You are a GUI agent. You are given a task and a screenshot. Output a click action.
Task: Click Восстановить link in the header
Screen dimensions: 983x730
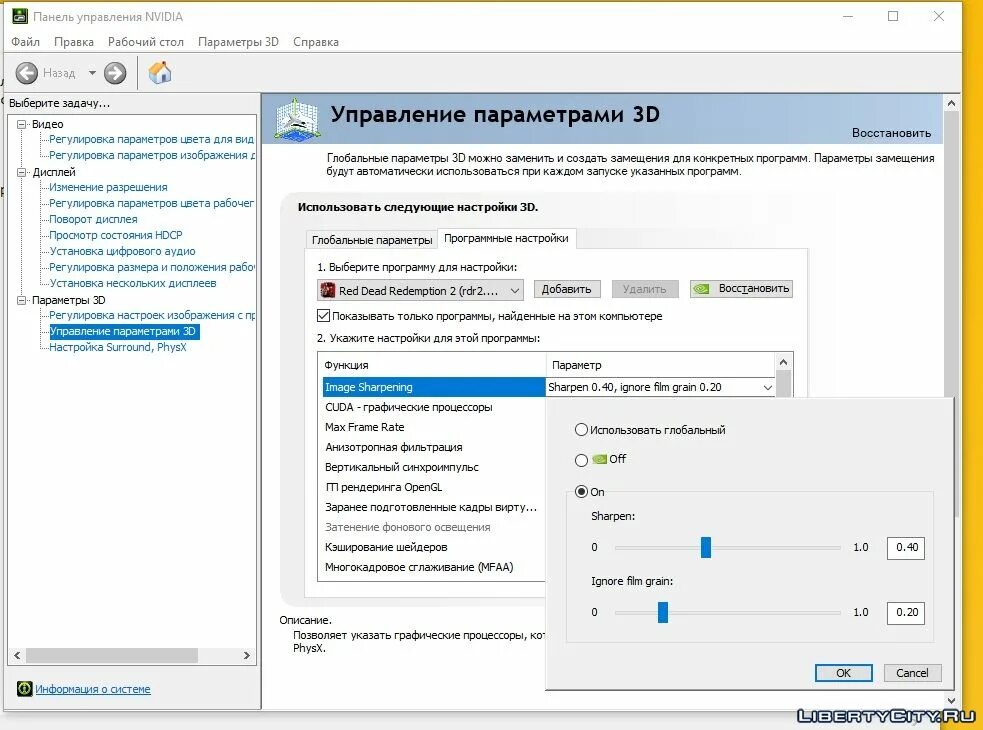[891, 133]
